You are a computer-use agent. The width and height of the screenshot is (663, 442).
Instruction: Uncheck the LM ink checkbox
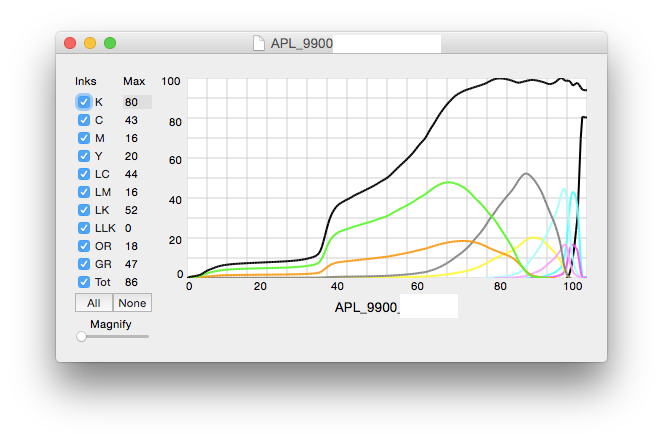pyautogui.click(x=84, y=192)
